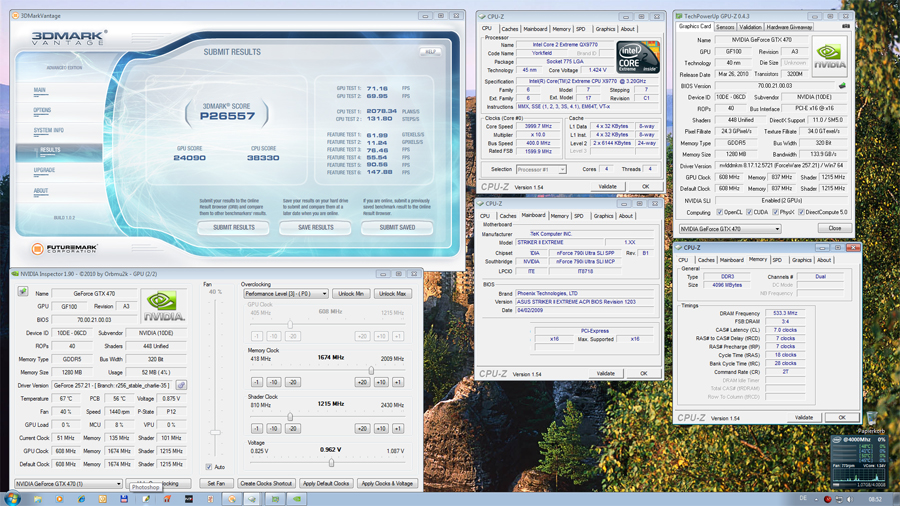The width and height of the screenshot is (900, 506).
Task: Toggle the DirectCompute 5.0 checkbox
Action: click(801, 212)
